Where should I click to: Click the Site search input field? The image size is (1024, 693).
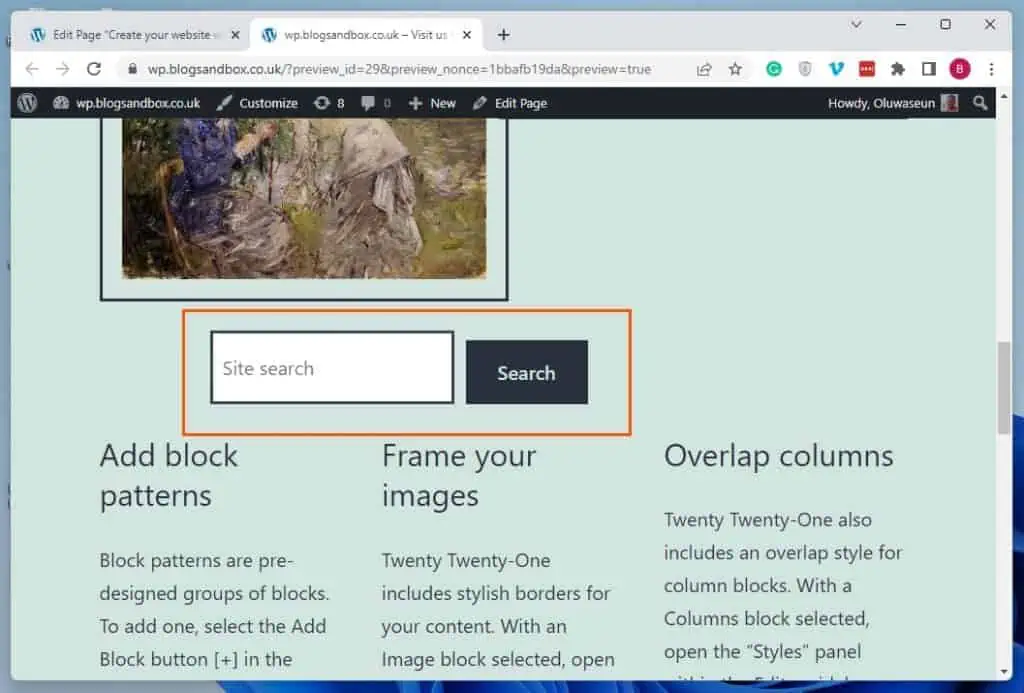point(331,368)
